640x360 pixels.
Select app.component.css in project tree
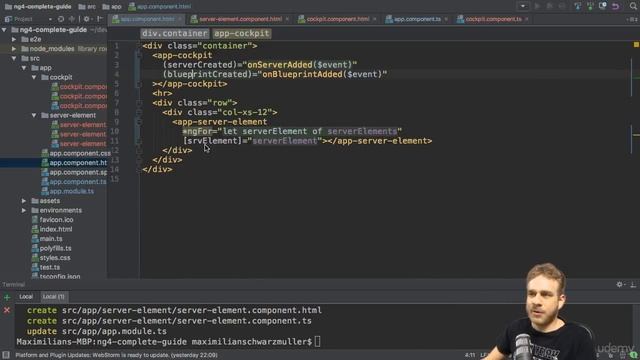pyautogui.click(x=76, y=153)
